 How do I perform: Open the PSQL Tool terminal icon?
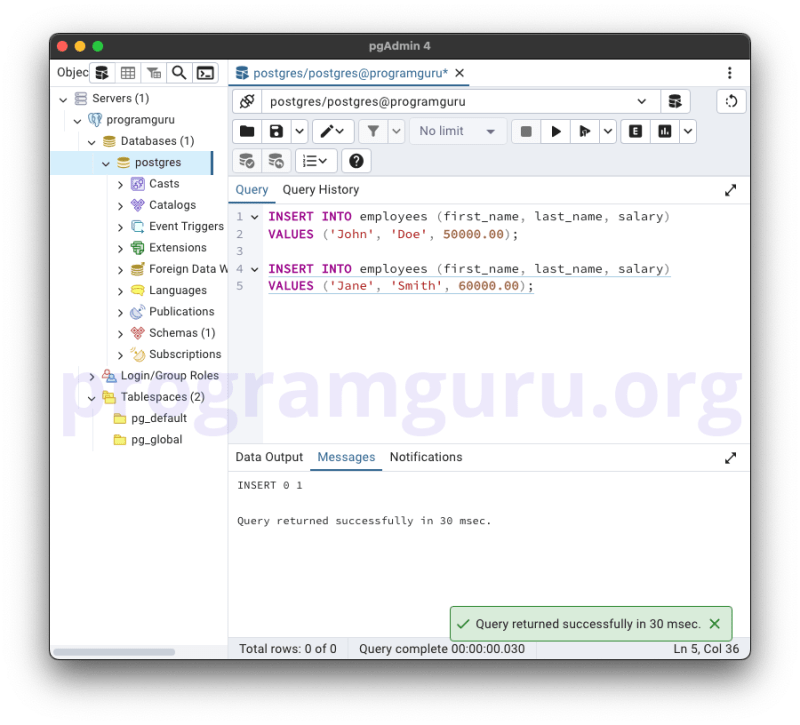205,73
